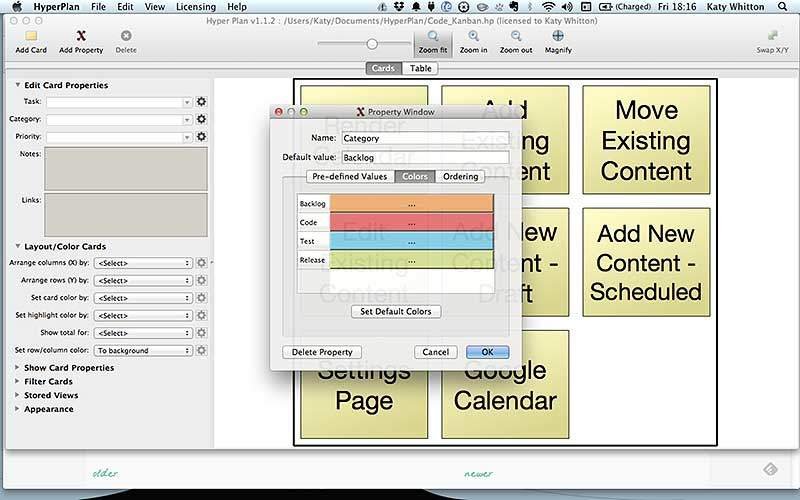This screenshot has height=500, width=800.
Task: Click the notification bell menu bar icon
Action: point(416,7)
